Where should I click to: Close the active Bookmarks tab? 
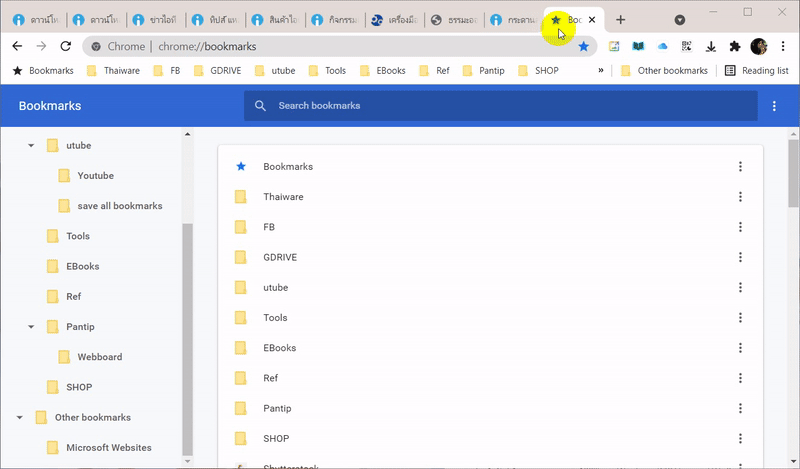click(592, 20)
